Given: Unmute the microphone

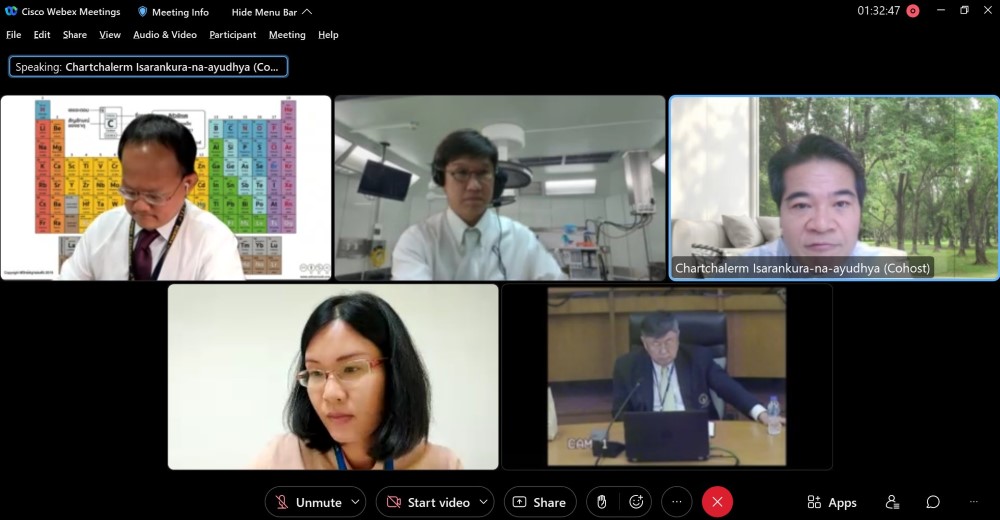Looking at the screenshot, I should point(309,502).
